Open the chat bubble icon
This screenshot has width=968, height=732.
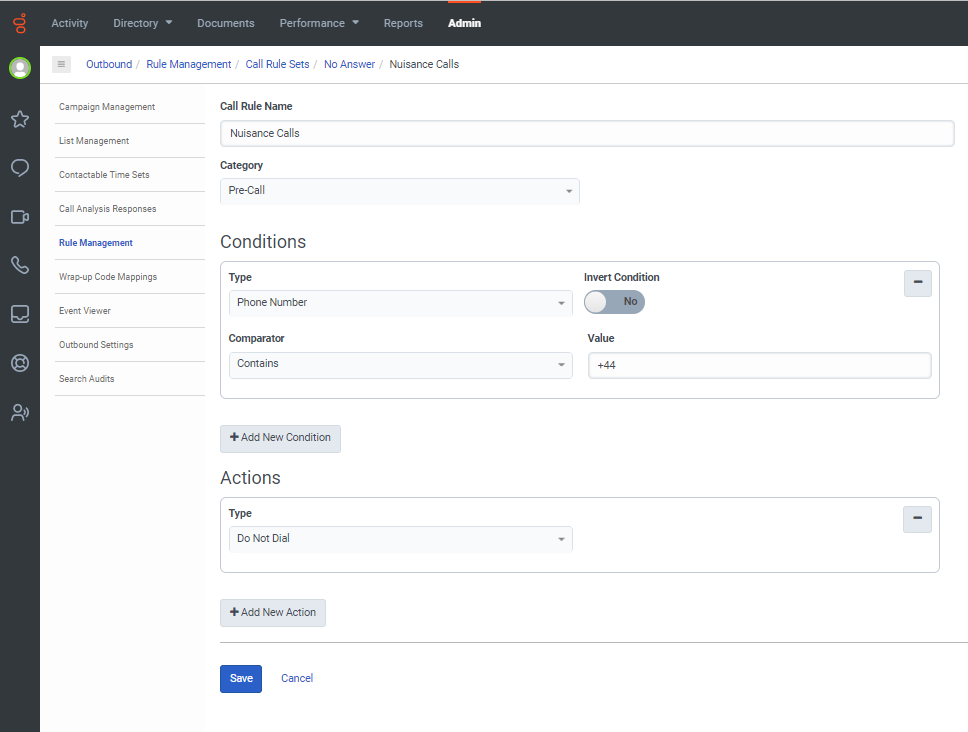point(20,168)
